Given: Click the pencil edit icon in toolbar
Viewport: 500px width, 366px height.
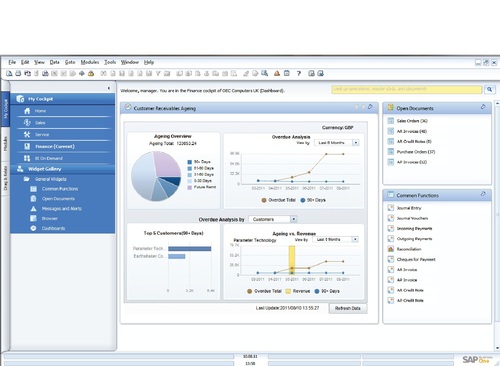Looking at the screenshot, I should click(x=246, y=73).
